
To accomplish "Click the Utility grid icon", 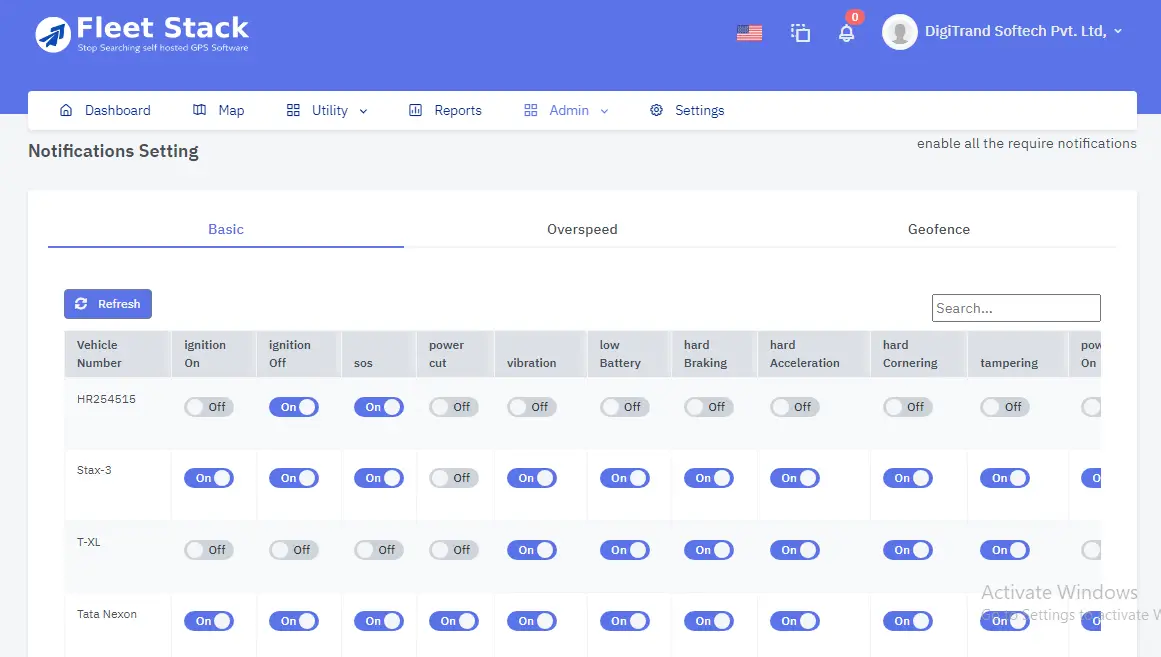I will (x=293, y=110).
